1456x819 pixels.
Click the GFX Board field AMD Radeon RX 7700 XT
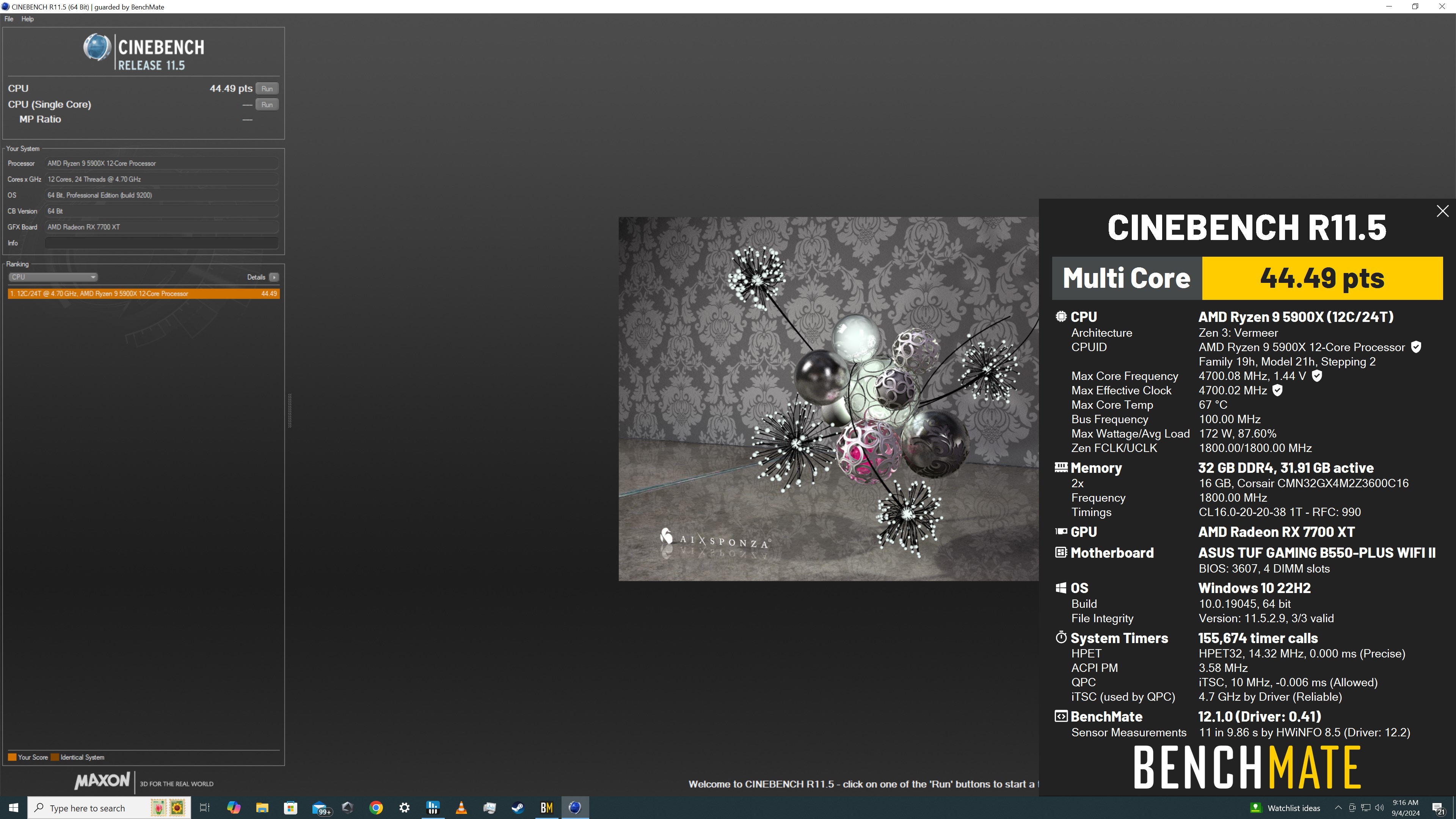(x=162, y=227)
